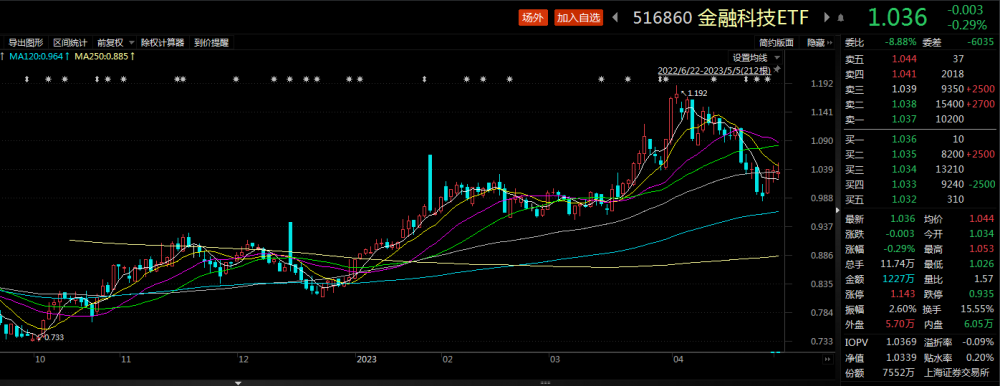Open the price alert bell icon
The height and width of the screenshot is (386, 1000).
841,18
